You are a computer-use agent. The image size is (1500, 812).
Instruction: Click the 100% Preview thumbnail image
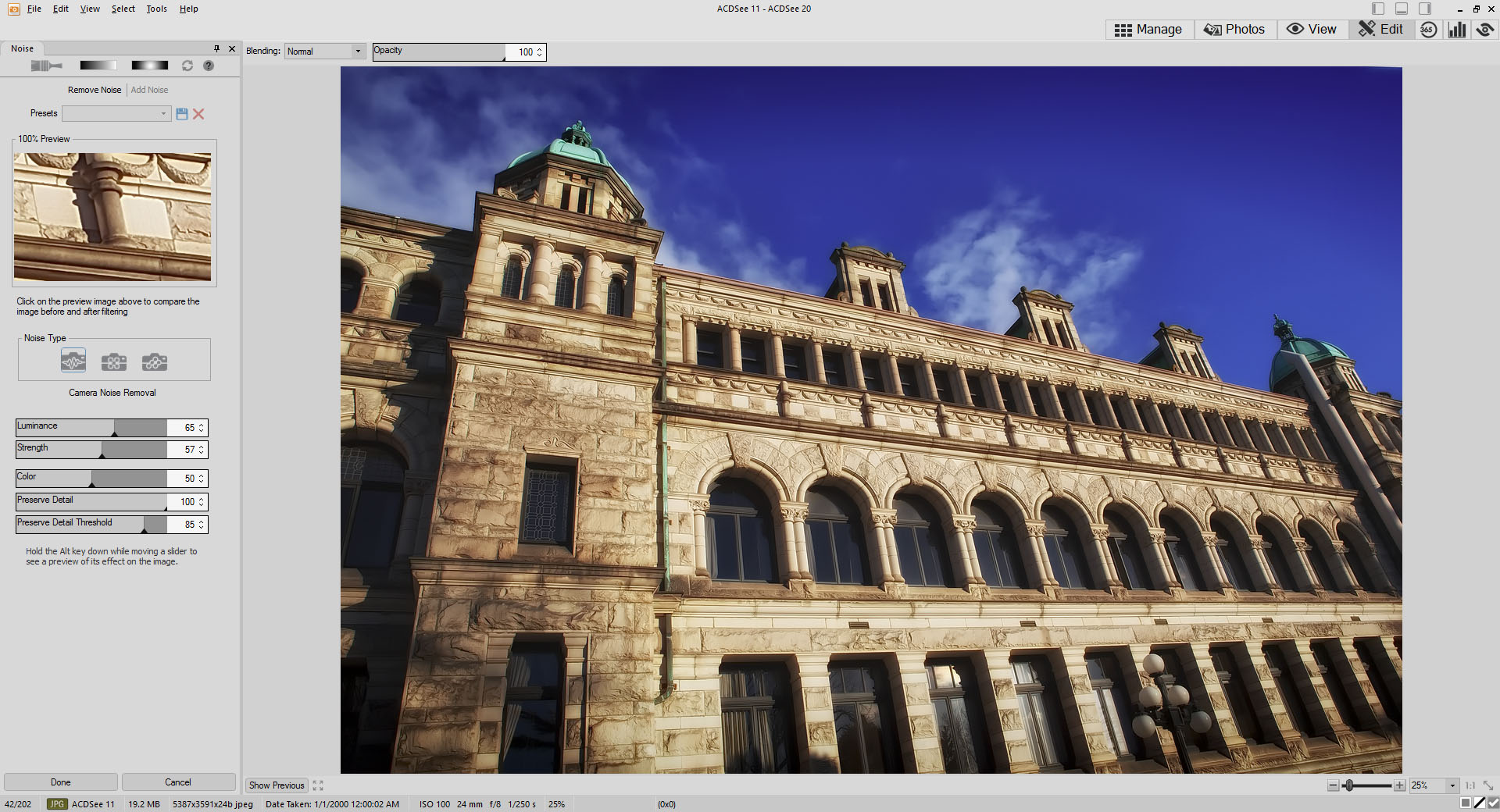point(112,216)
